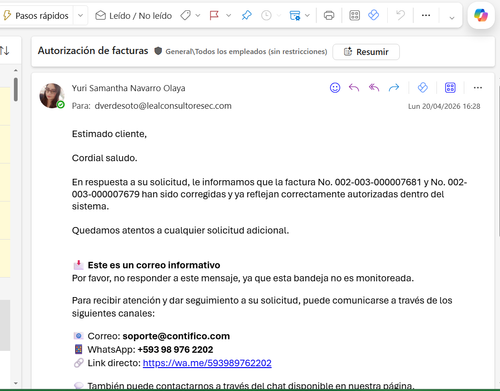Flag this message with the red flag

click(214, 15)
